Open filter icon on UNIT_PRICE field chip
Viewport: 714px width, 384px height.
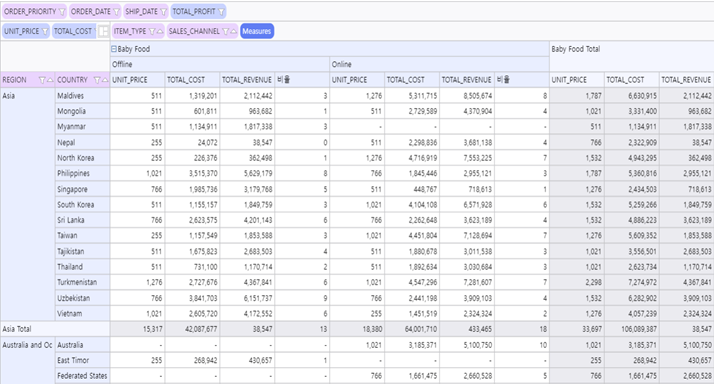(45, 31)
